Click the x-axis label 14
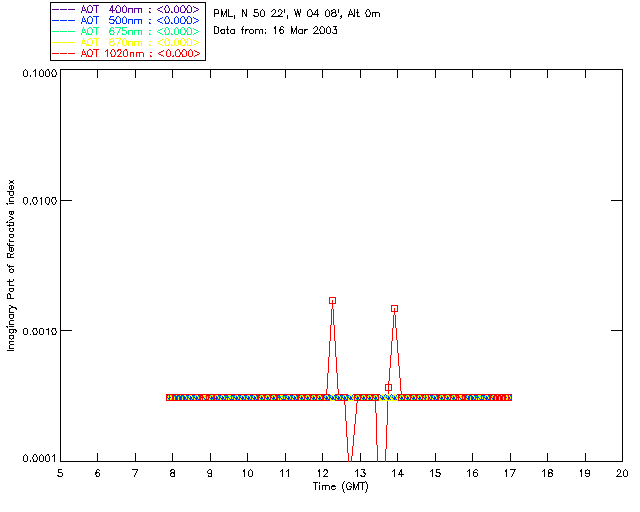Viewport: 640px width, 512px height. (x=398, y=473)
